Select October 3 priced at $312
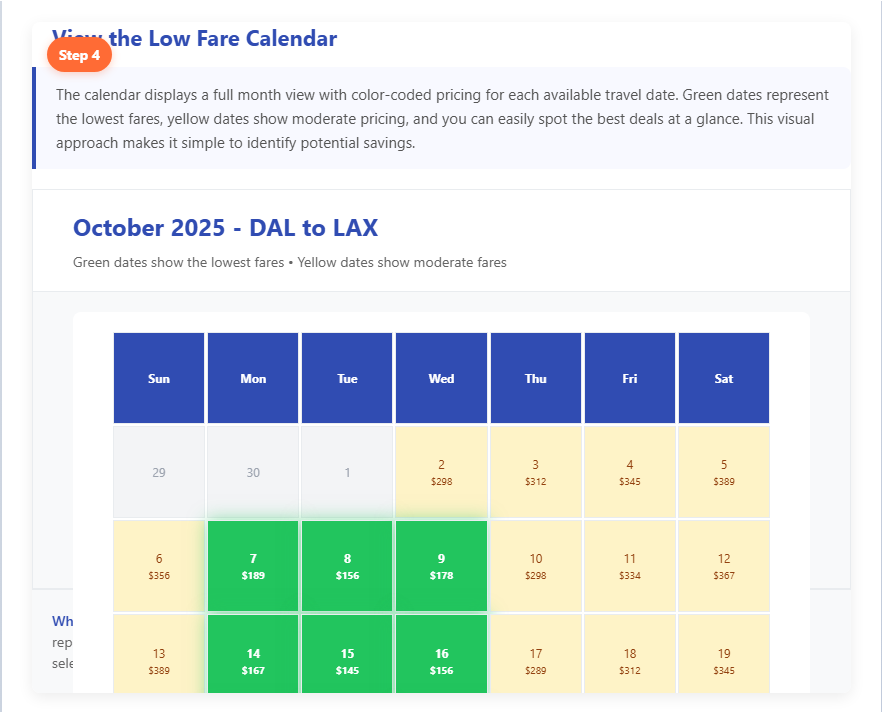 click(x=535, y=472)
